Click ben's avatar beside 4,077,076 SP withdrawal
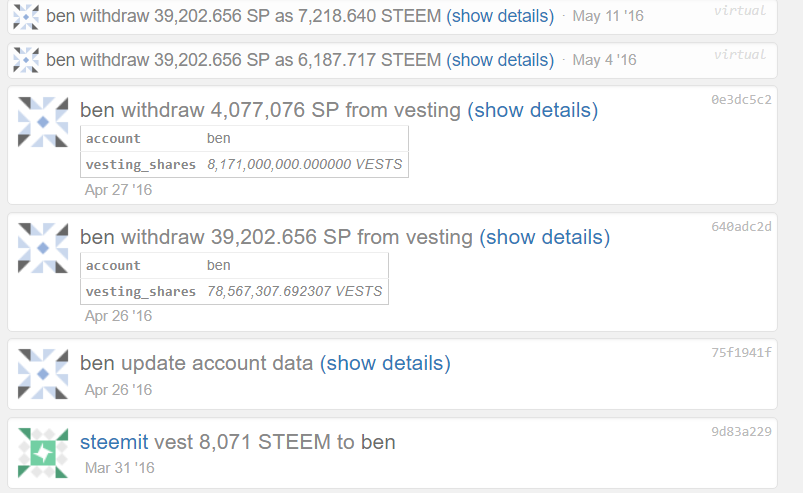 click(43, 122)
